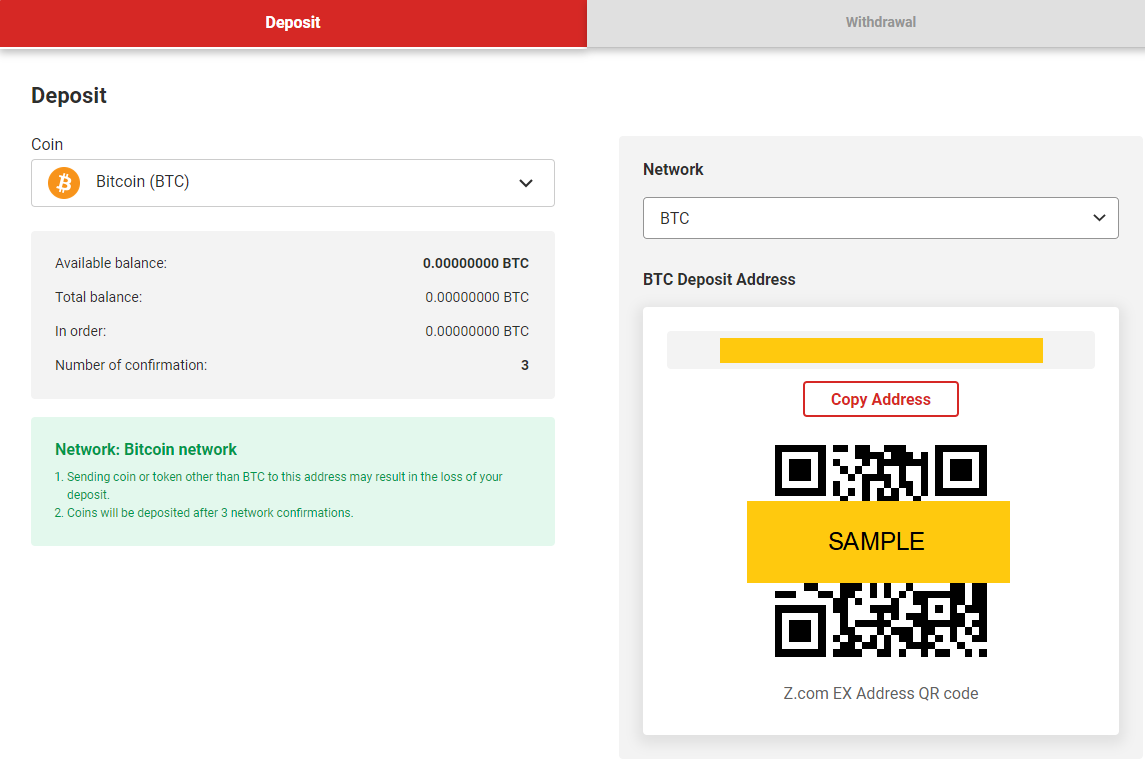Select the 'In order:' label
Image resolution: width=1145 pixels, height=762 pixels.
pos(80,331)
